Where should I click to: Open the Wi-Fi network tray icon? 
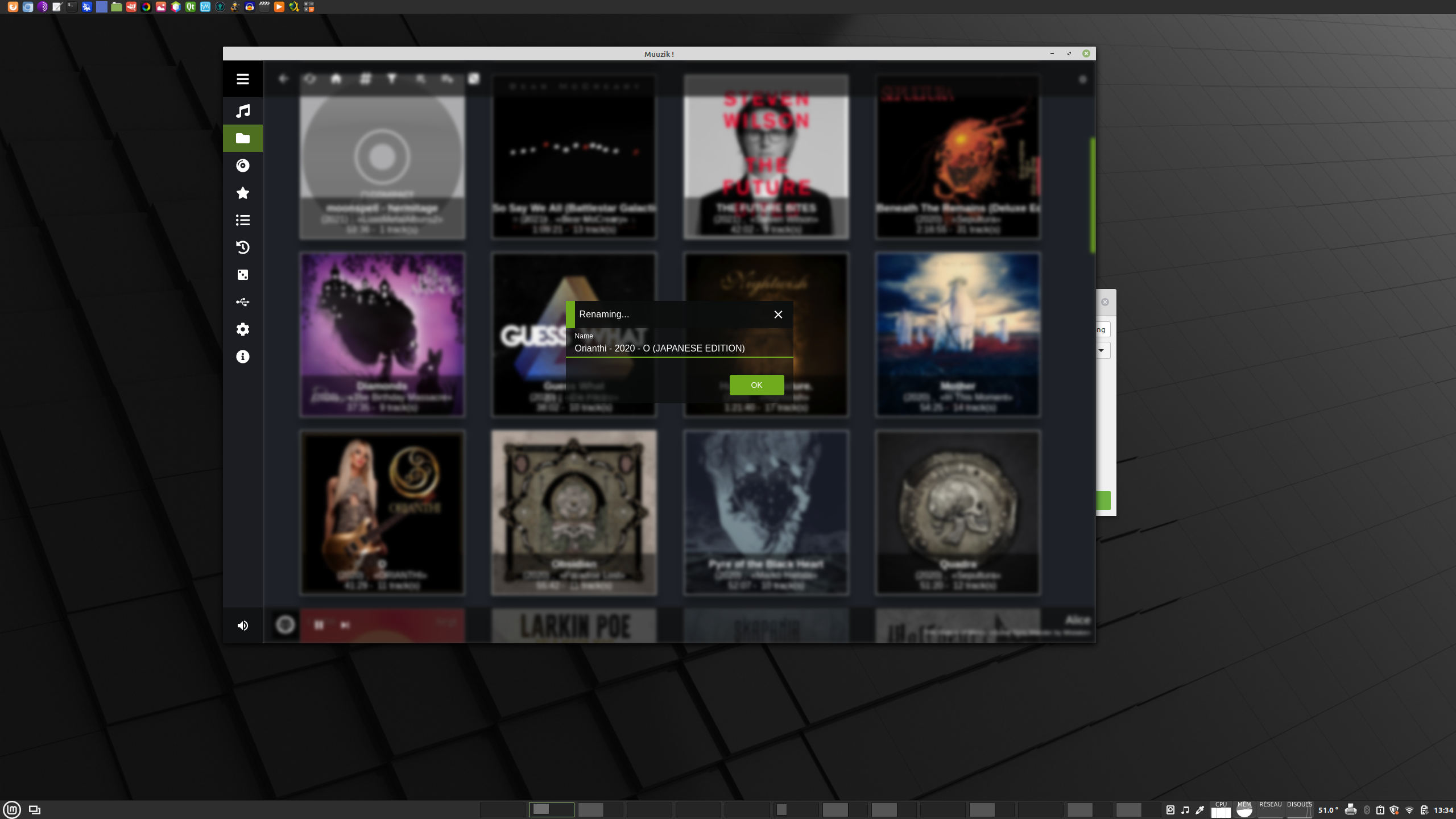(1409, 810)
